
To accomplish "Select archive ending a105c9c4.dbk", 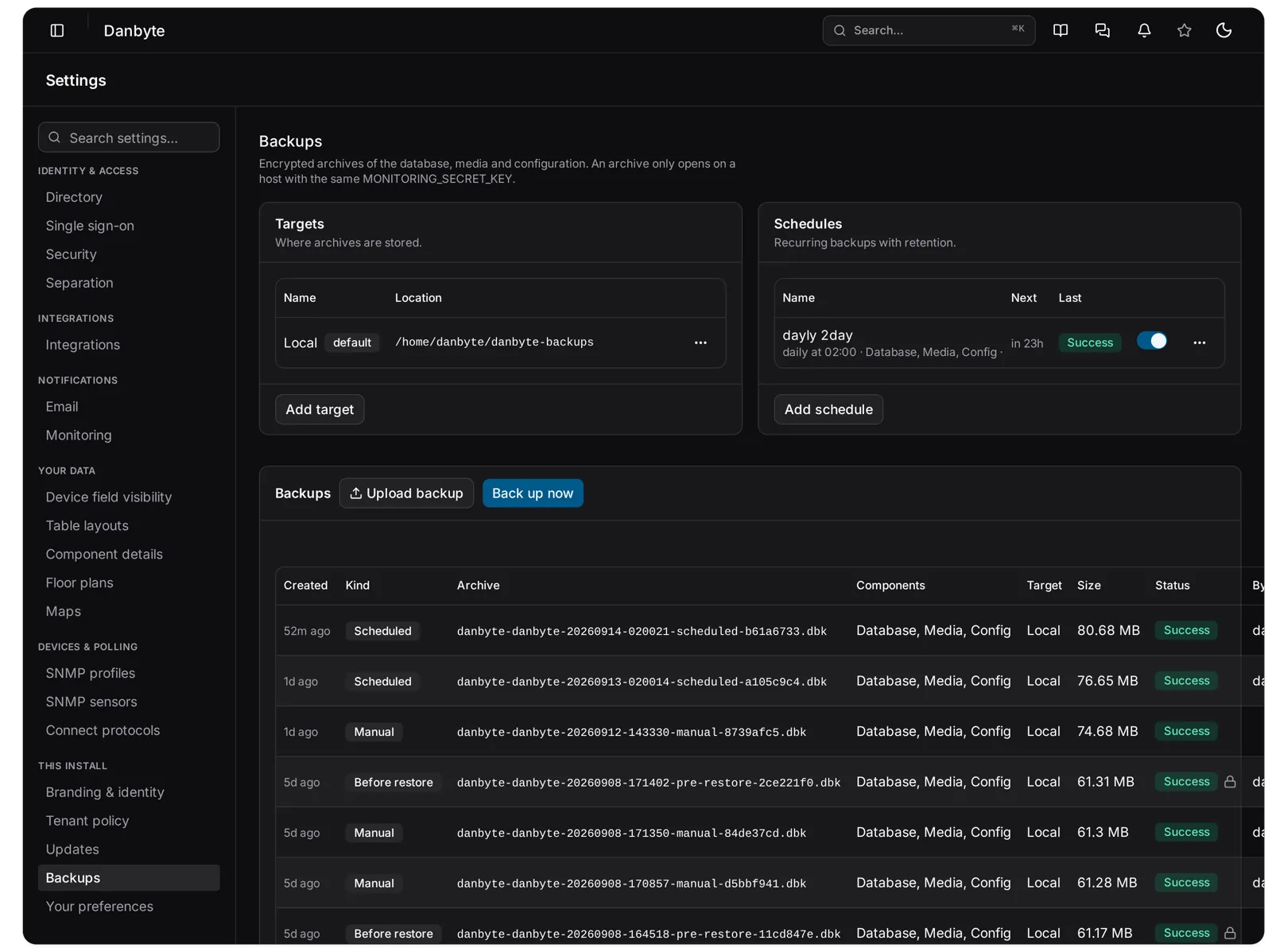I will tap(642, 682).
